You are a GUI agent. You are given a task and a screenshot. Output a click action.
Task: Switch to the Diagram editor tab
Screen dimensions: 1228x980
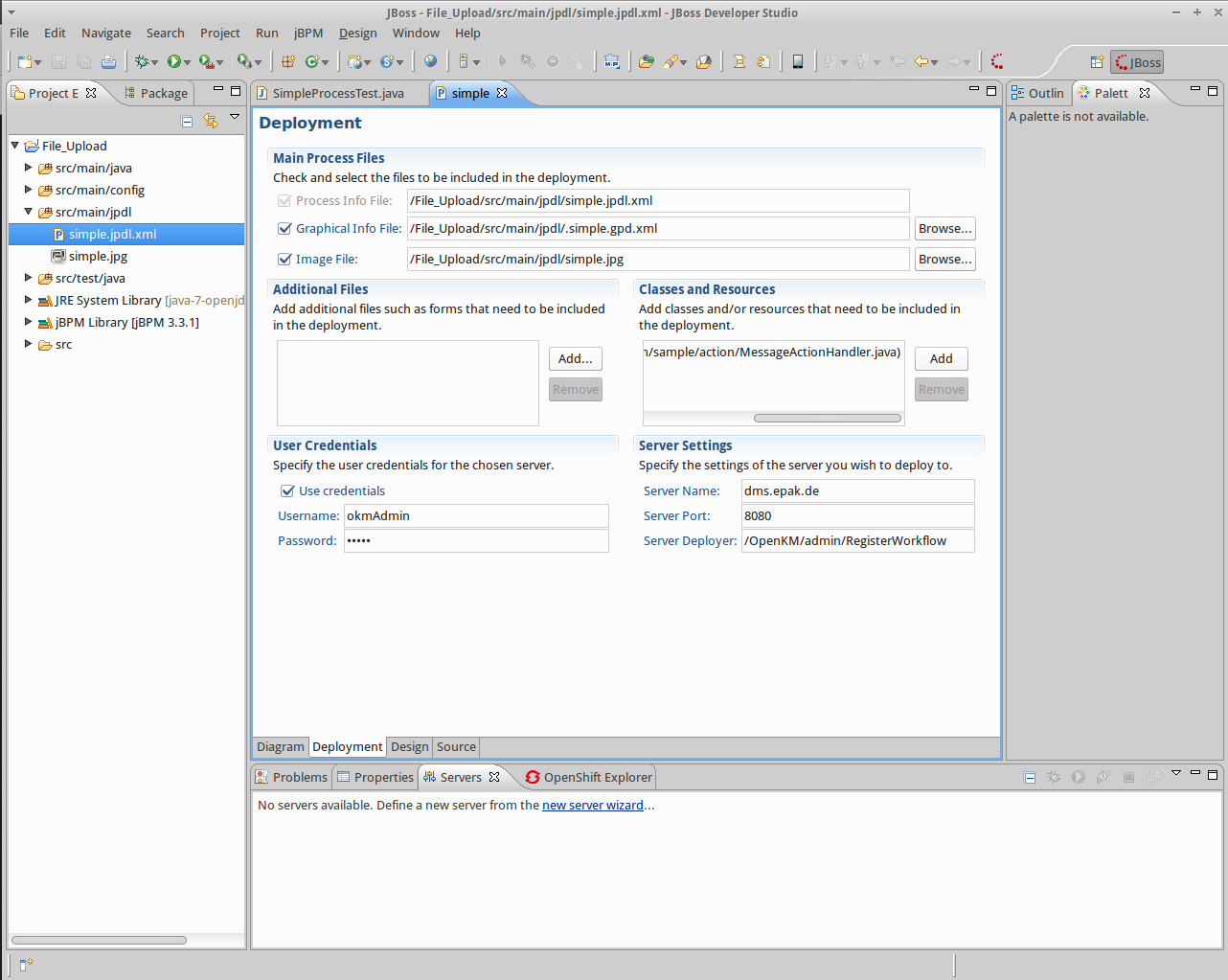(x=280, y=747)
